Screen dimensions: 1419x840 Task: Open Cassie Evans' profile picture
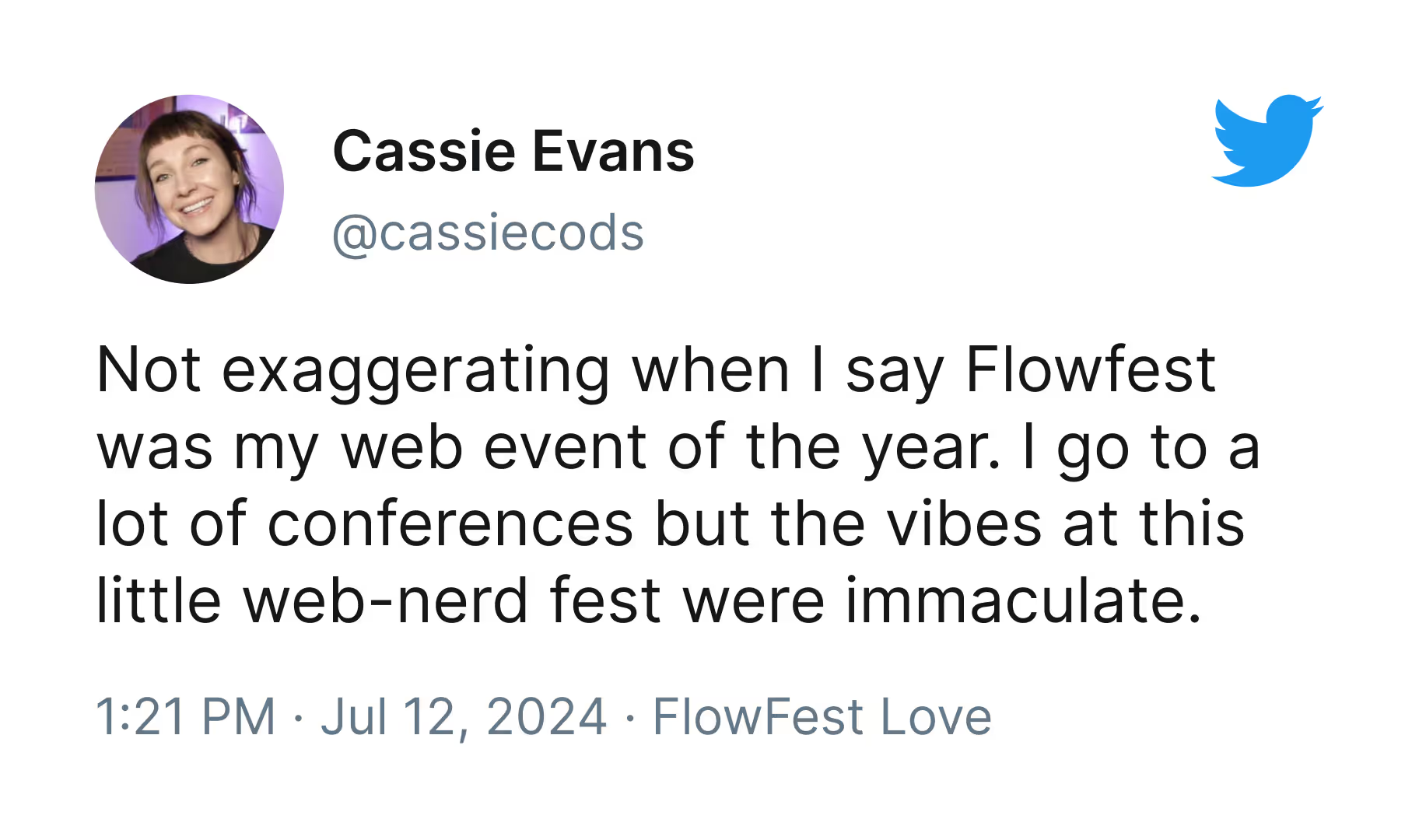[x=189, y=189]
